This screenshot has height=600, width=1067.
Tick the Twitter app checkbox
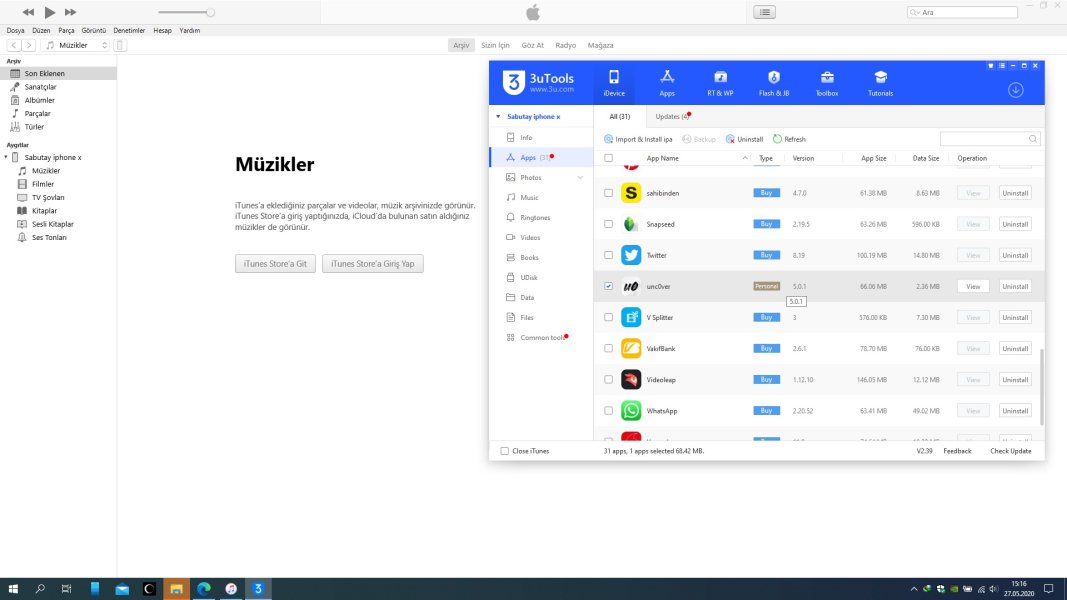[x=609, y=255]
